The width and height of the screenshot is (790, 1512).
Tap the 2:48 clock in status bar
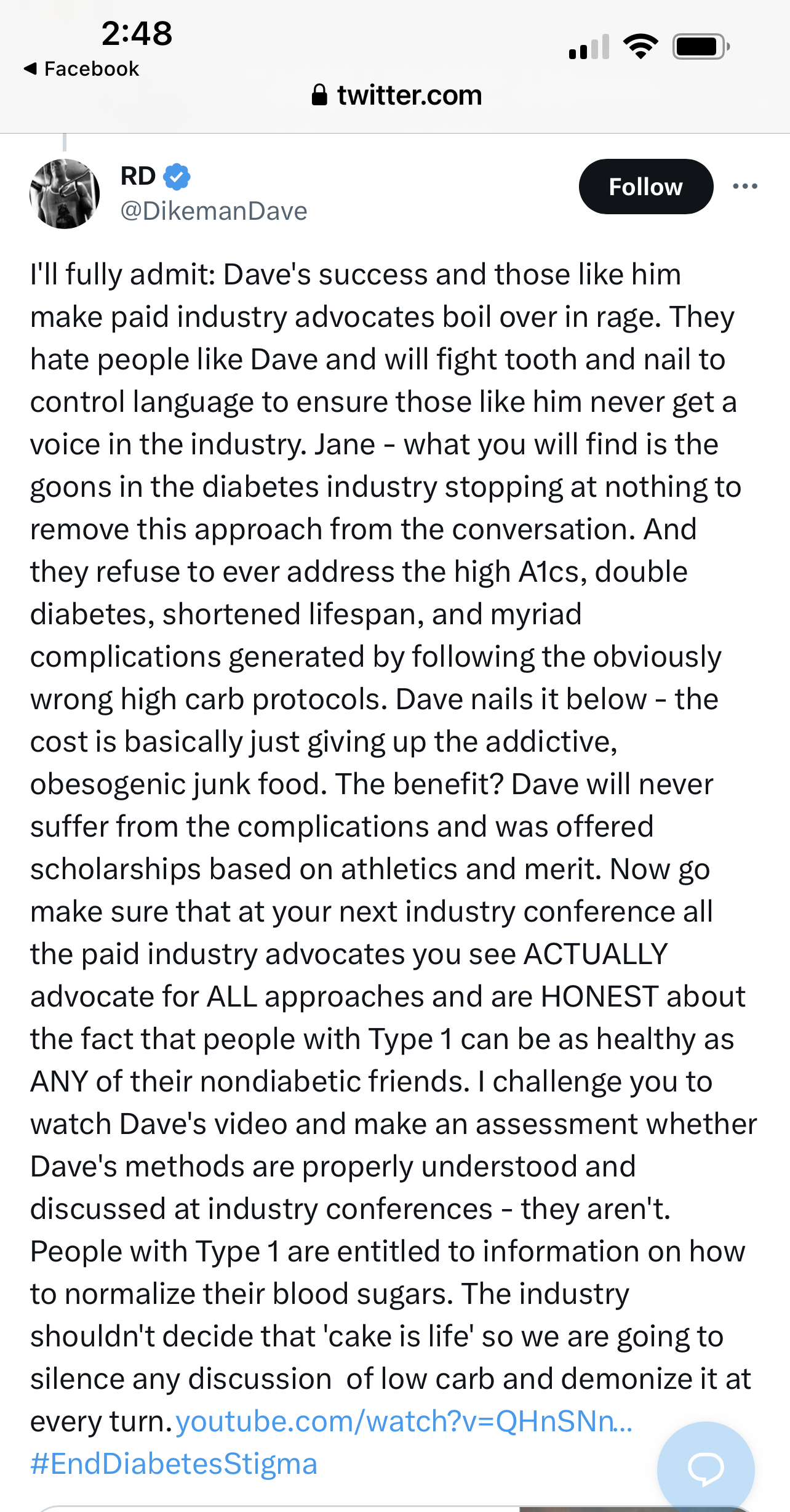[137, 33]
